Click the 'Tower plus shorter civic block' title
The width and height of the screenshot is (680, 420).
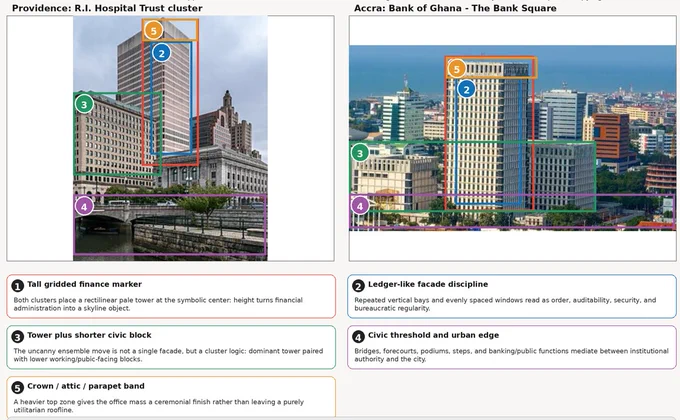[89, 335]
